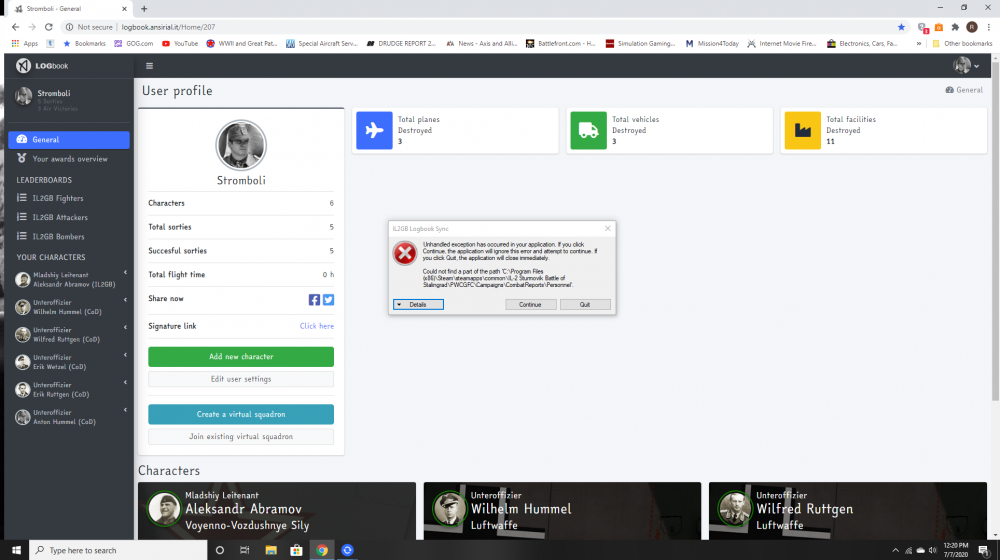Open Your awards overview
1000x560 pixels.
[69, 159]
